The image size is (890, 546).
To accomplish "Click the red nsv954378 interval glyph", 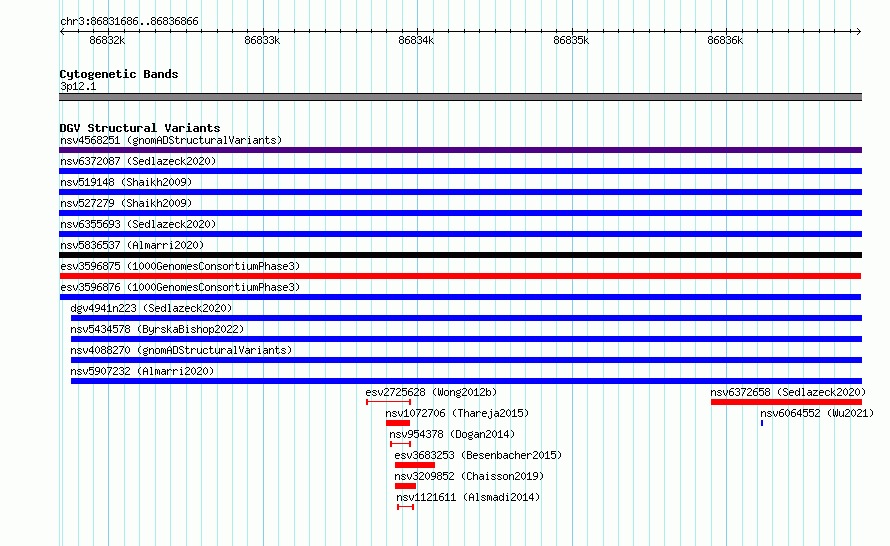I will pyautogui.click(x=400, y=444).
